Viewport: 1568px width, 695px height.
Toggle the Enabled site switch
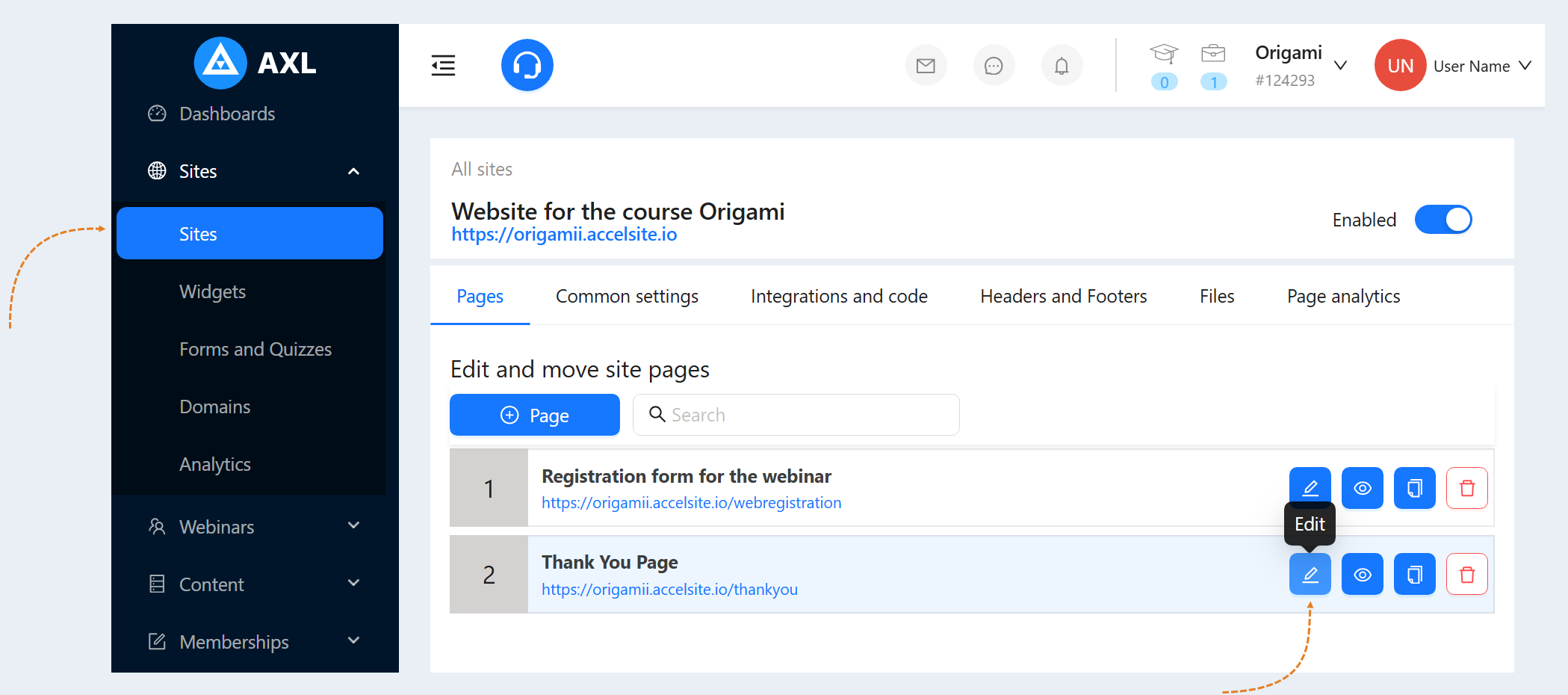[x=1443, y=220]
